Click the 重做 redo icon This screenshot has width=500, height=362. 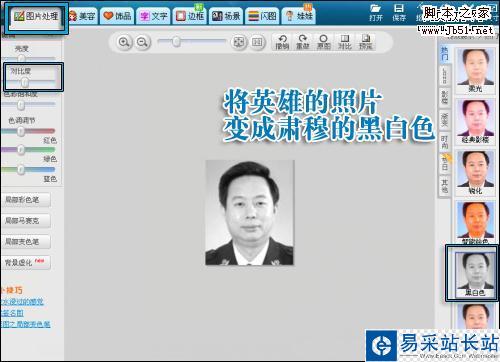tap(303, 42)
